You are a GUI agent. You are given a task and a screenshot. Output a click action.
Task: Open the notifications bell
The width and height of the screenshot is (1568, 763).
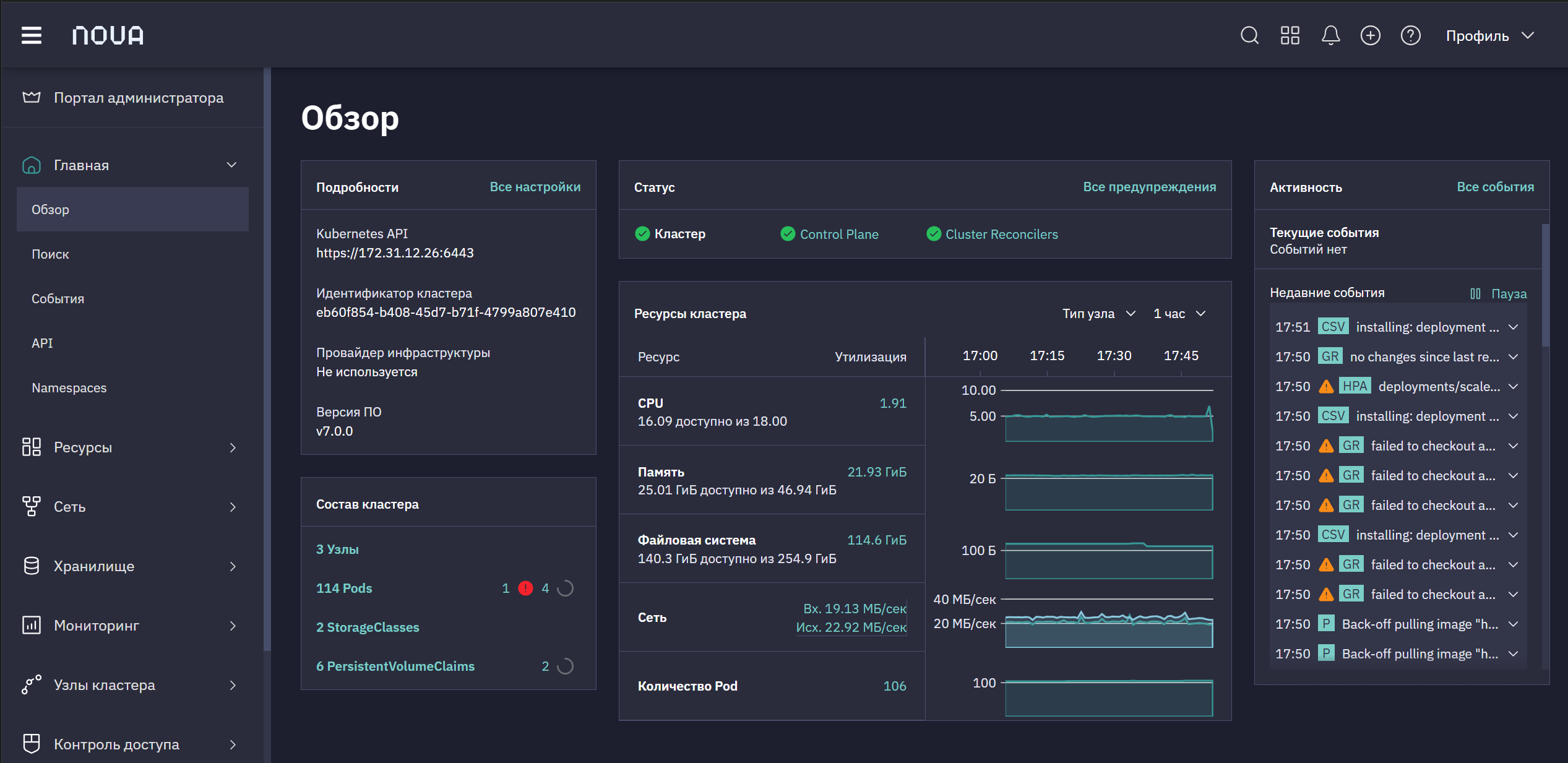tap(1330, 35)
